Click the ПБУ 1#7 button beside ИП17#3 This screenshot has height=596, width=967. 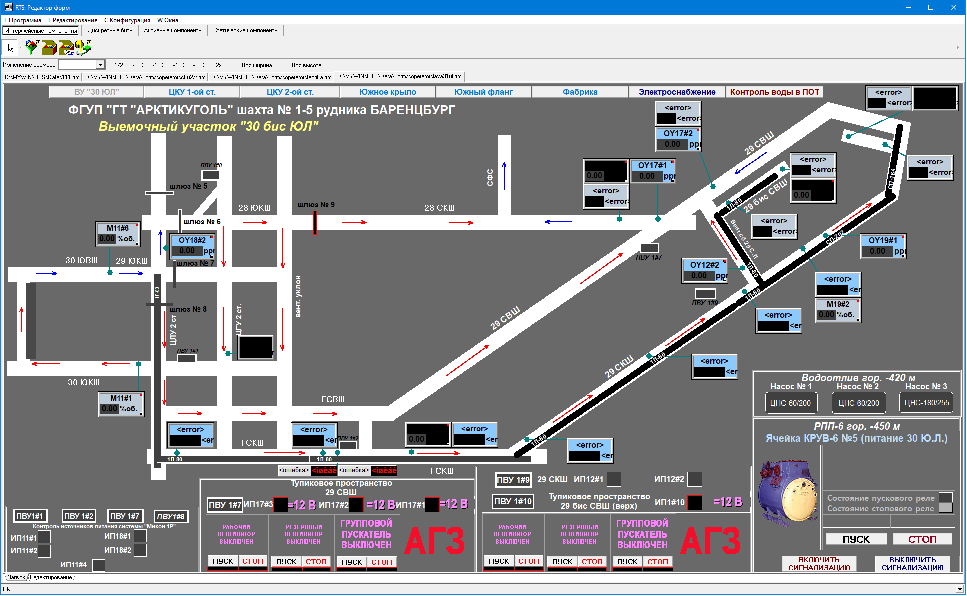tap(224, 505)
